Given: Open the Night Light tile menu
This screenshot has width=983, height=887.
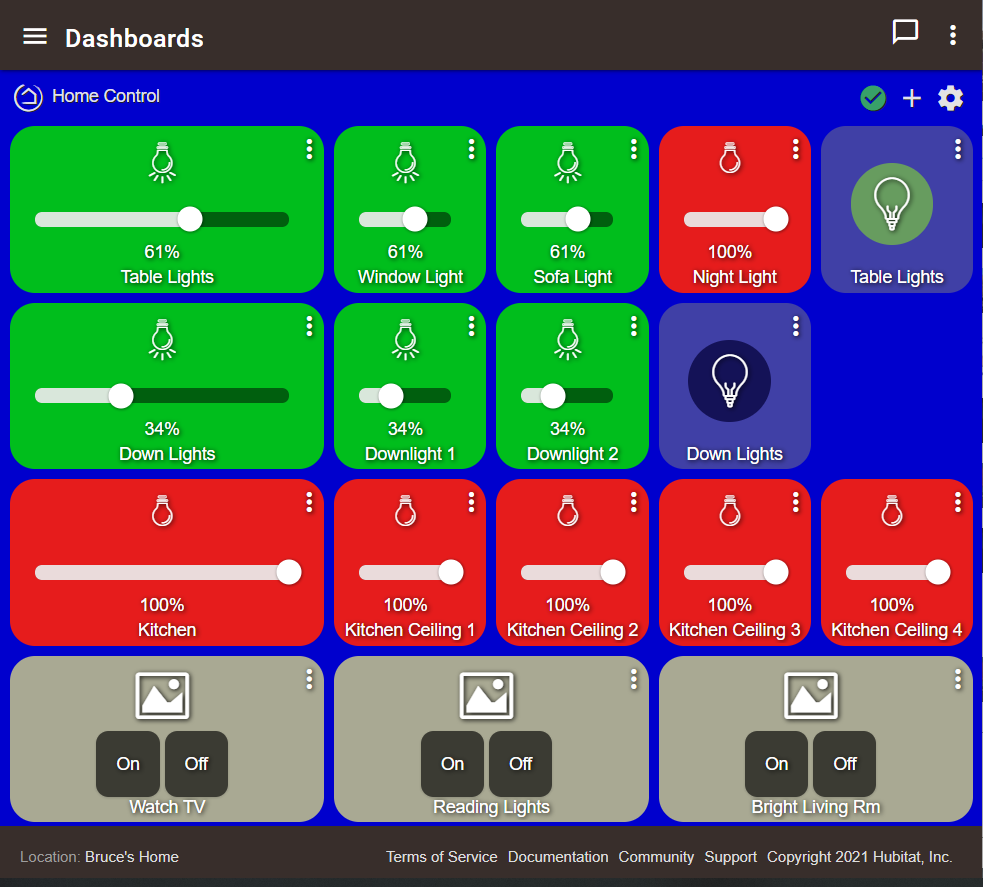Looking at the screenshot, I should coord(796,149).
